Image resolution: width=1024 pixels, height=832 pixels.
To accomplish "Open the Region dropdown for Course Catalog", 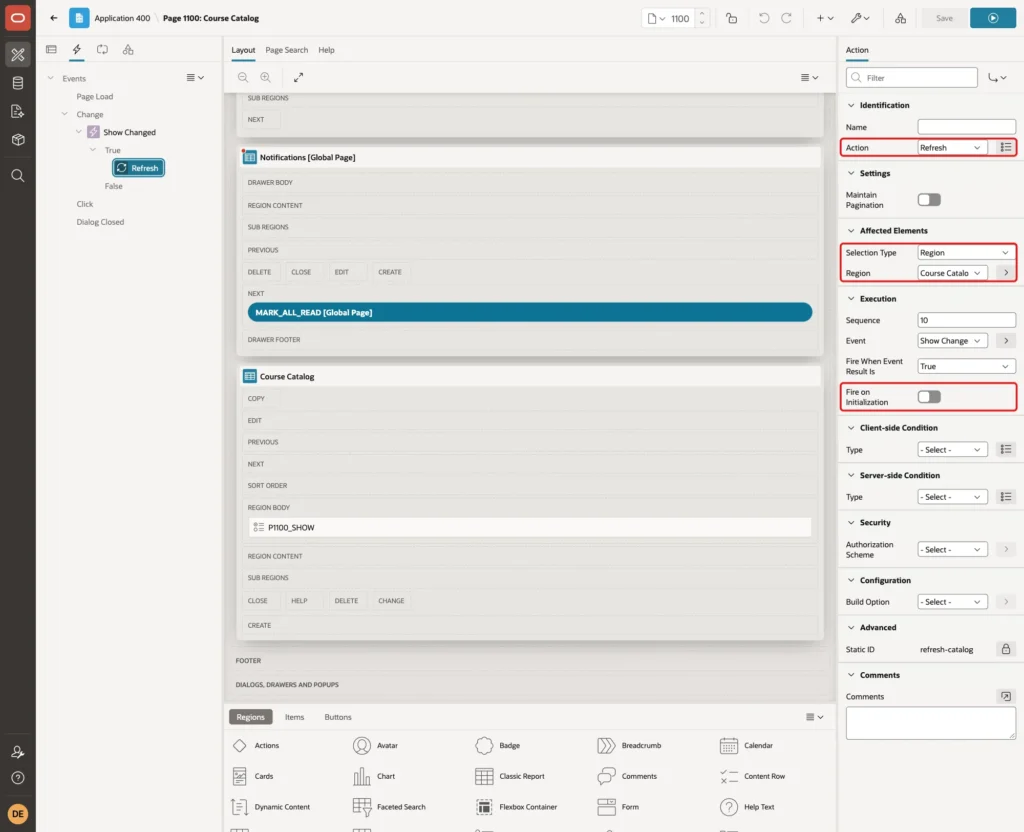I will point(952,273).
